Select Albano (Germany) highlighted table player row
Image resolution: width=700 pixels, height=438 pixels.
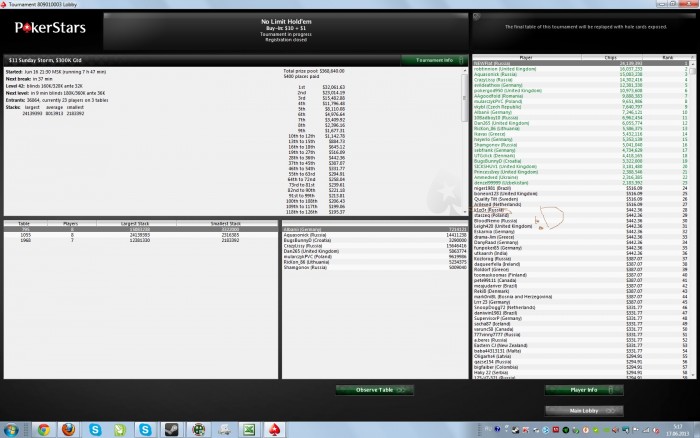(375, 229)
